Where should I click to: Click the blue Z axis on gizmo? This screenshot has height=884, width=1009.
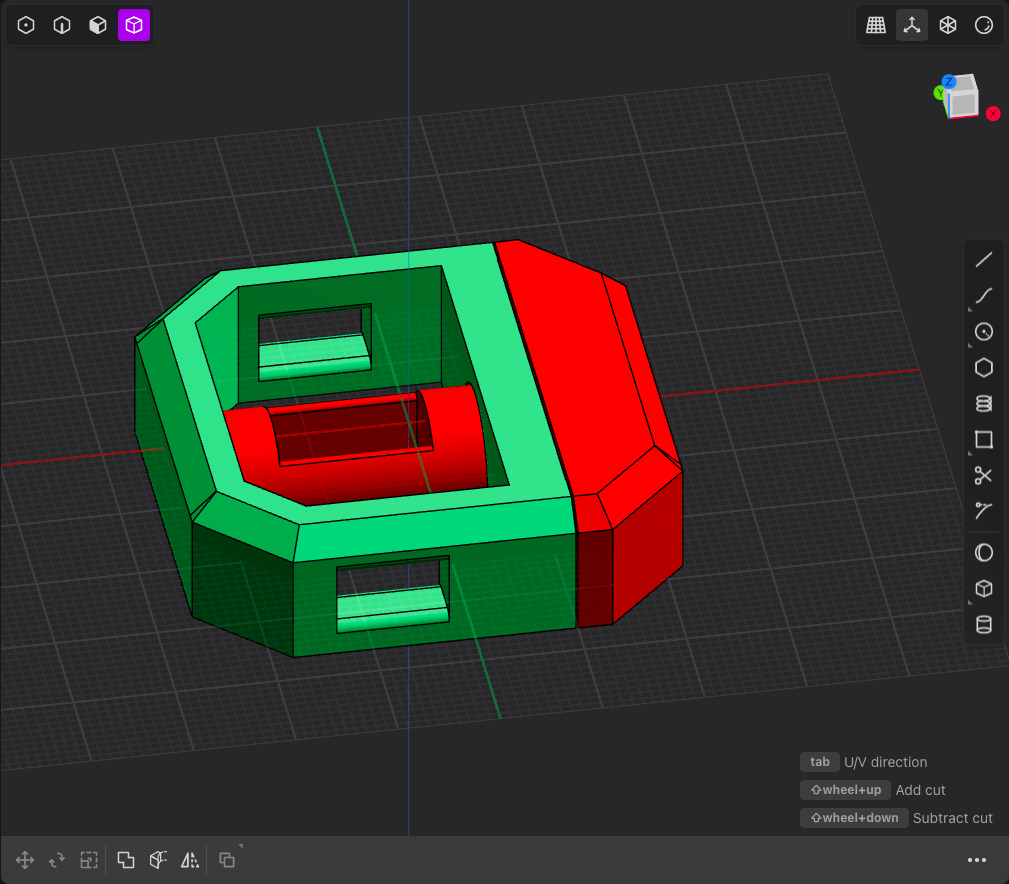(x=949, y=81)
